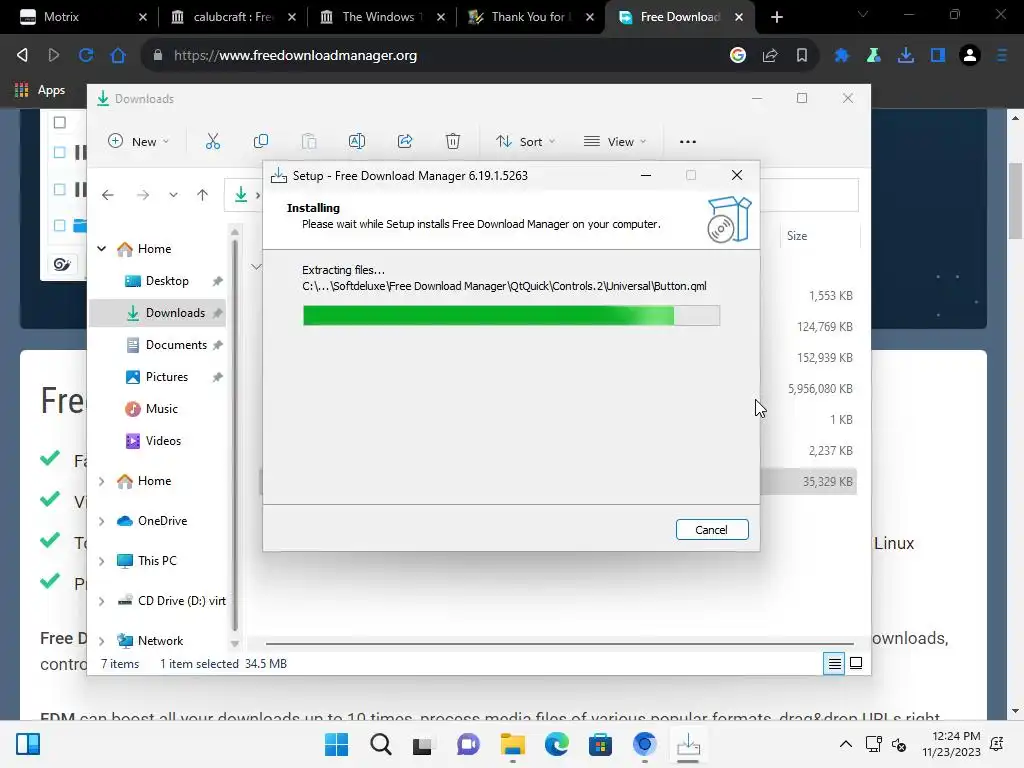
Task: Bookmark this page icon
Action: [802, 56]
